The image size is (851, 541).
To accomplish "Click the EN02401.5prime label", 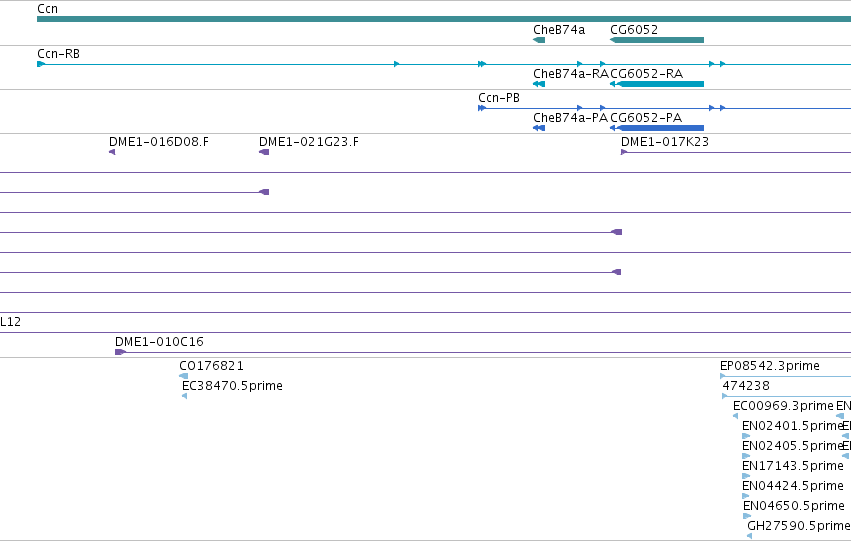I will (x=792, y=426).
